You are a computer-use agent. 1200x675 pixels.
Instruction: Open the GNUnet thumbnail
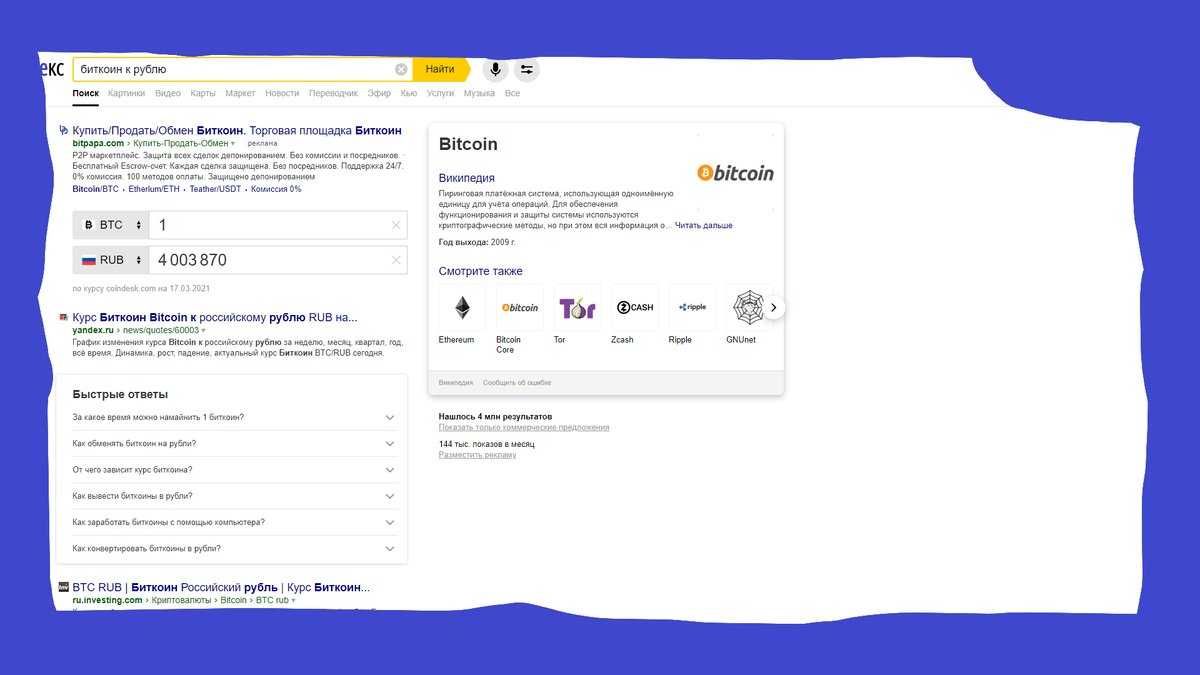point(749,307)
